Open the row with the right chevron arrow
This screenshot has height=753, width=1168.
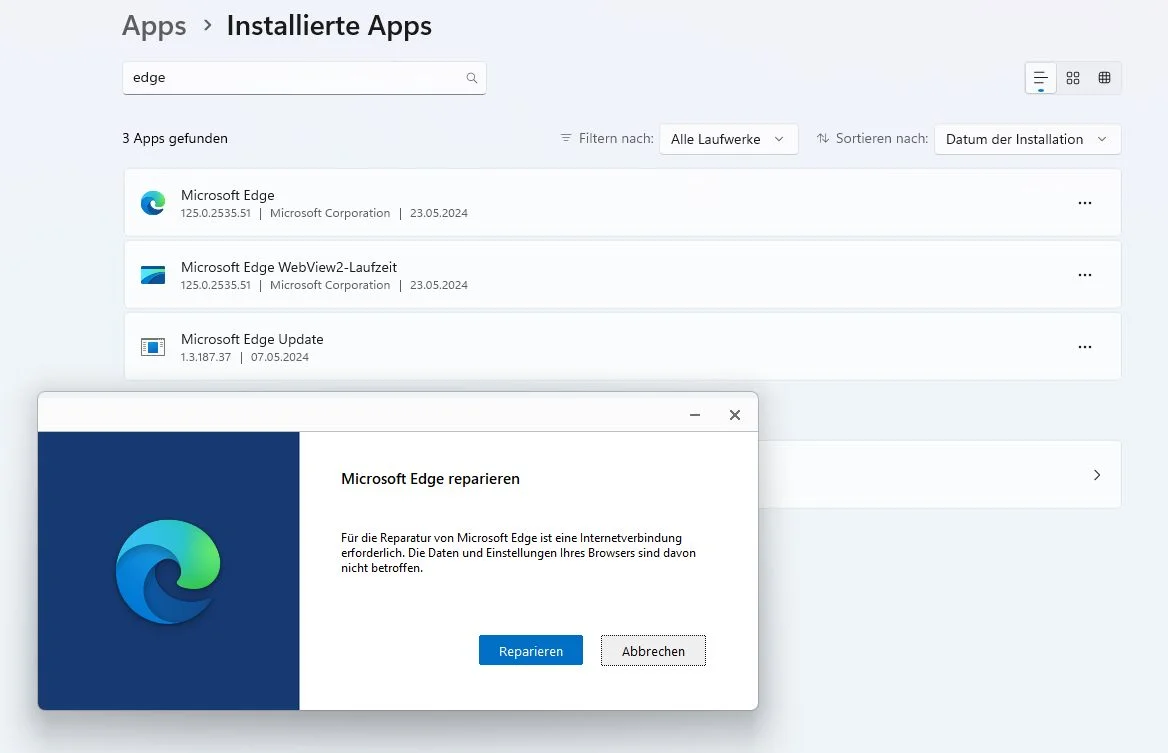tap(940, 475)
